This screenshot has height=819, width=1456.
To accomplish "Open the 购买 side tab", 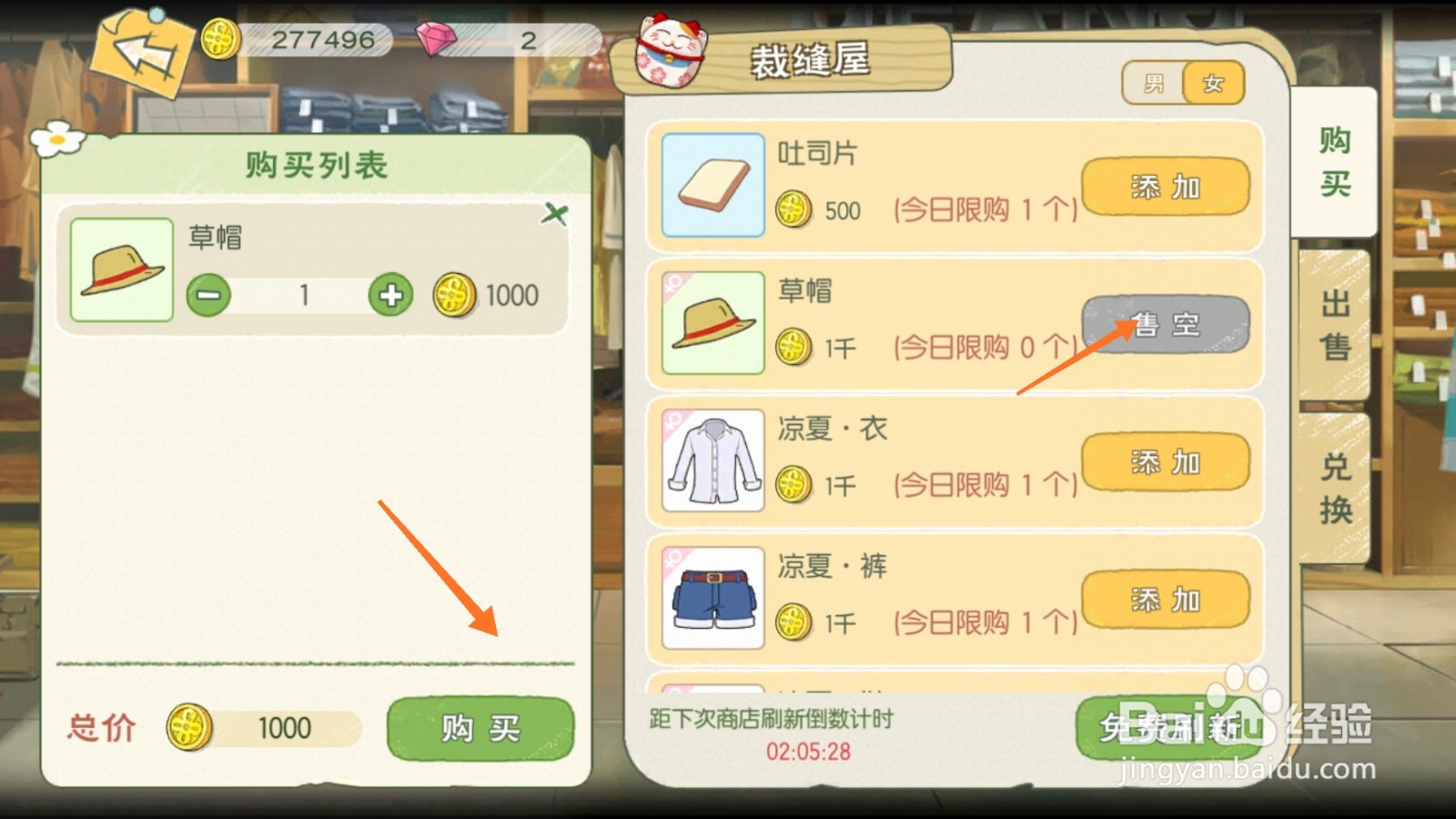I will click(1334, 162).
